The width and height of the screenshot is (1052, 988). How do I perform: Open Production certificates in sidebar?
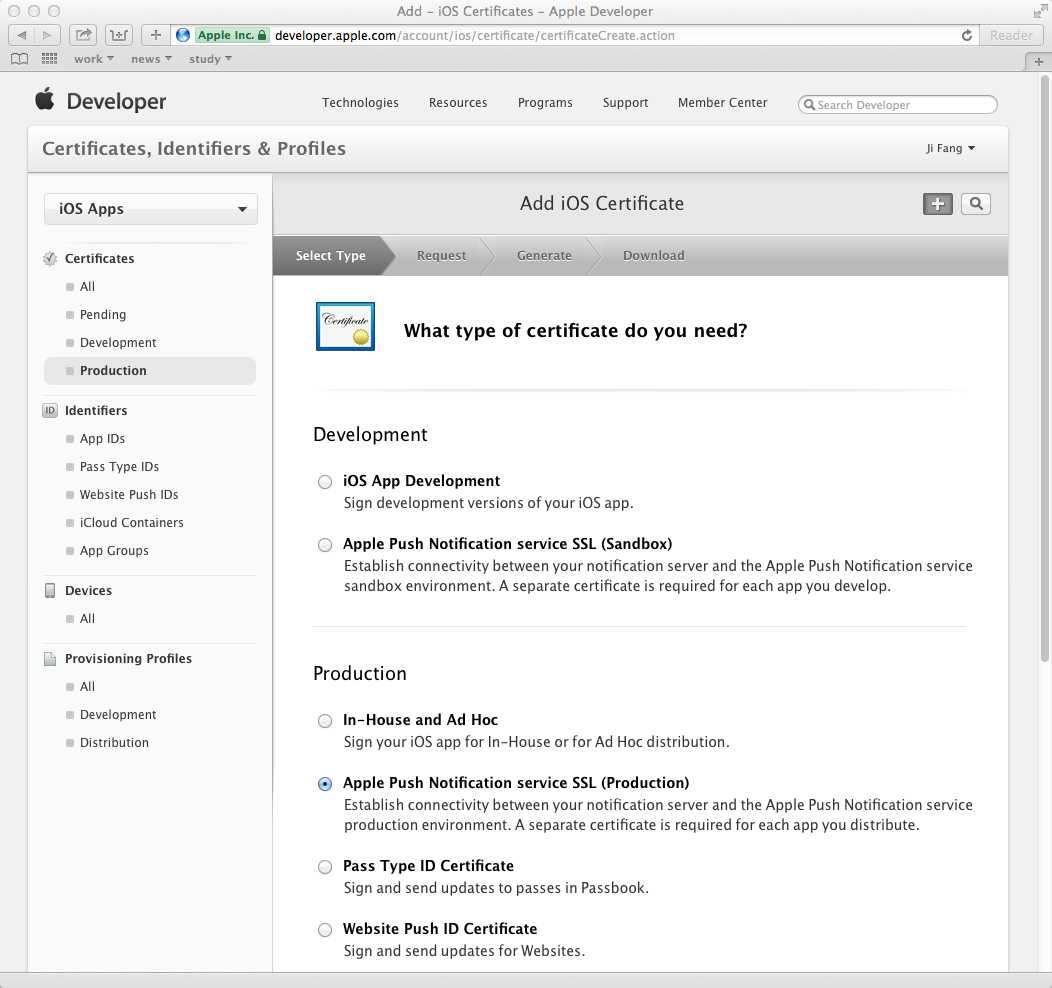tap(150, 371)
